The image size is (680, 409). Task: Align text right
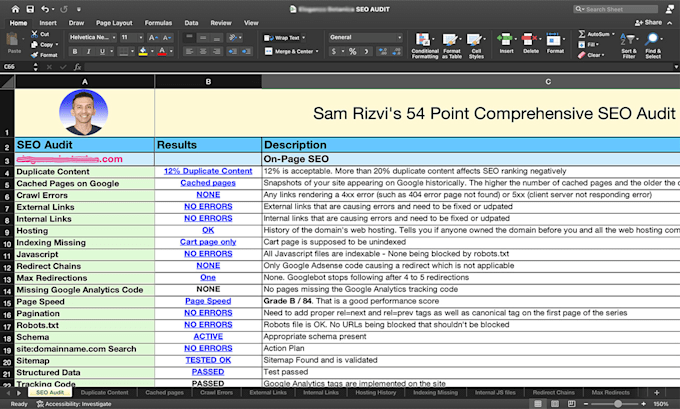pyautogui.click(x=216, y=52)
